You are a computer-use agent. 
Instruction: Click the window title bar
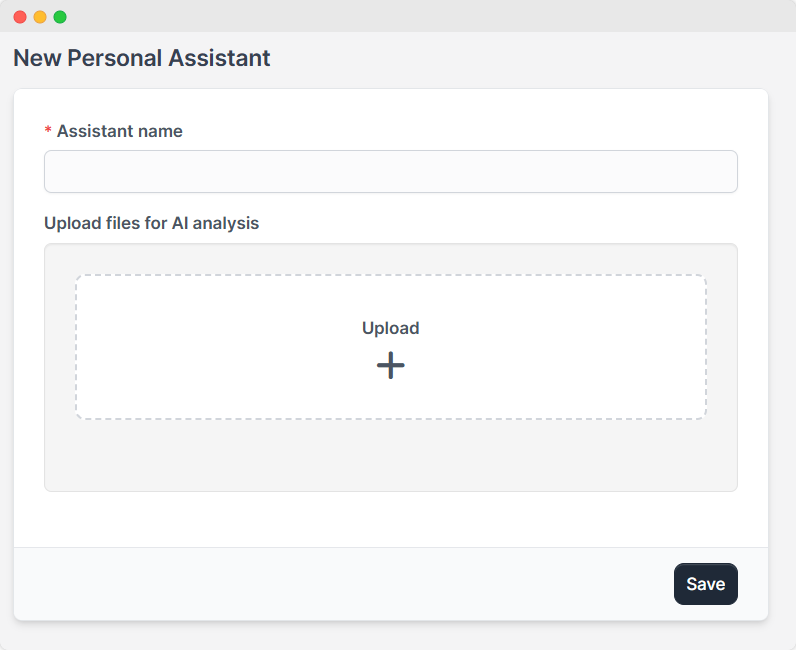[x=400, y=16]
